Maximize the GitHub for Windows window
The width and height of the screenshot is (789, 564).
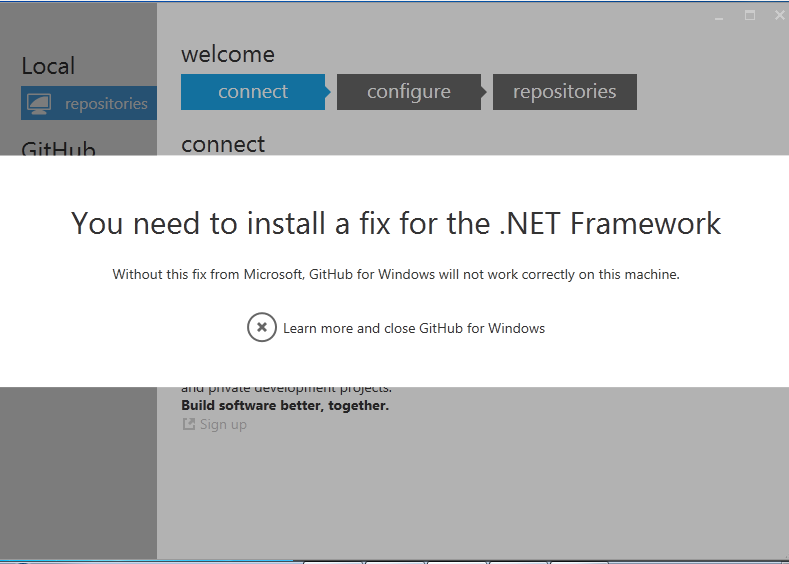[750, 16]
